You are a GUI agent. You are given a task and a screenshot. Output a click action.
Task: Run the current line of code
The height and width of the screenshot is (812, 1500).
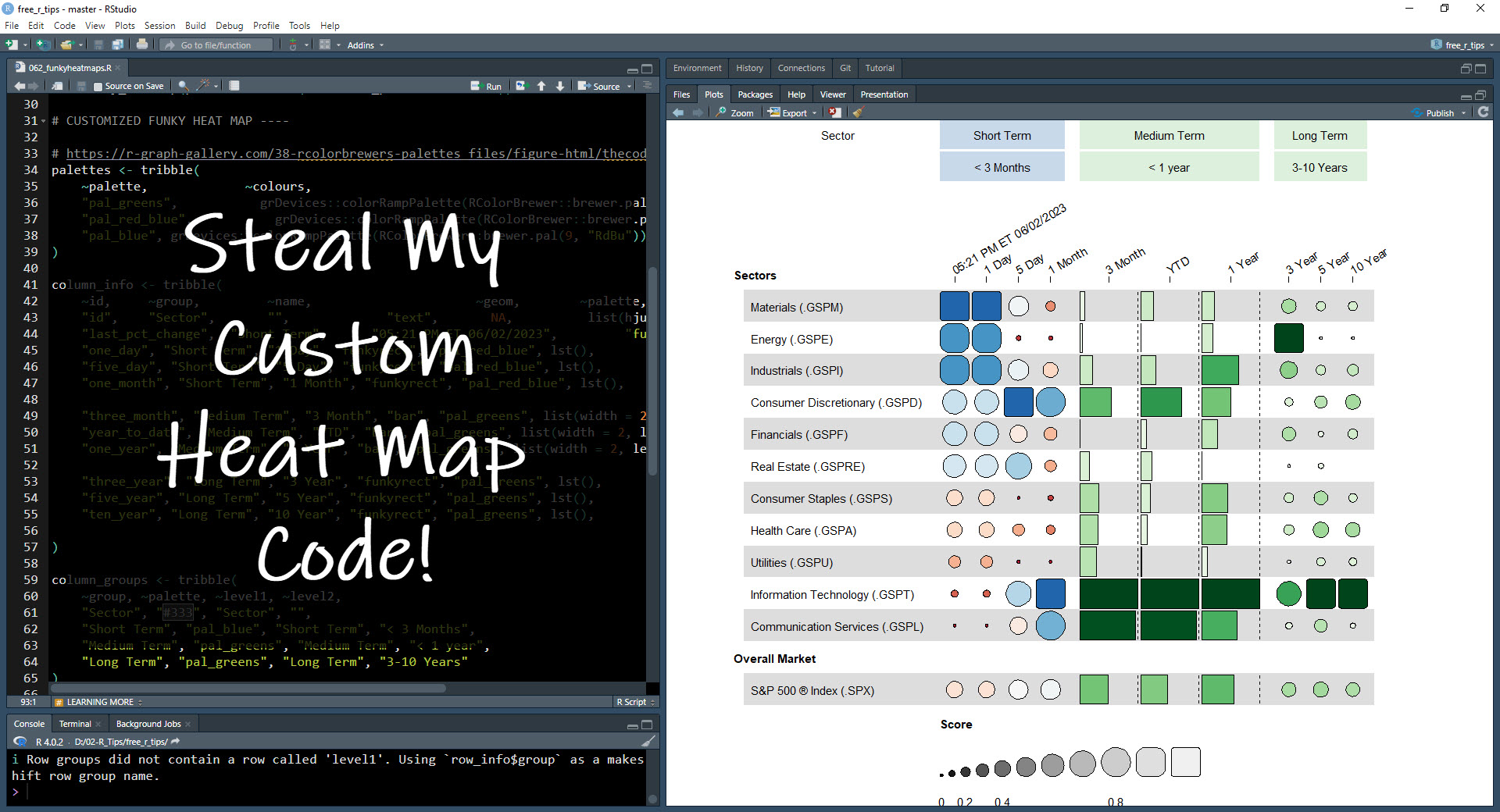click(486, 86)
